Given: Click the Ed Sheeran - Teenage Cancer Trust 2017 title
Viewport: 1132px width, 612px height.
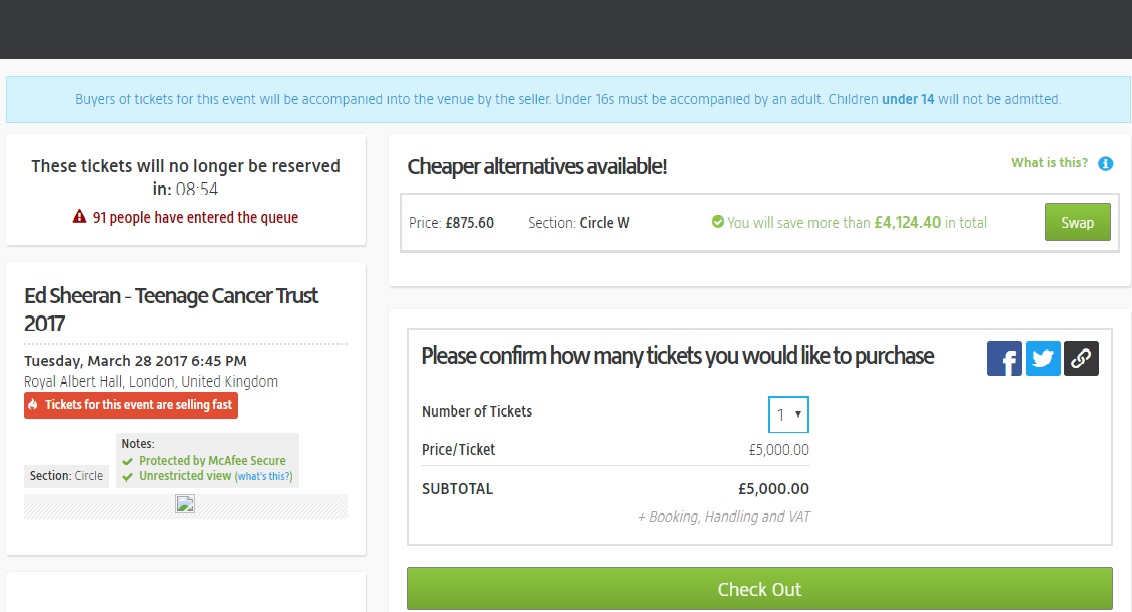Looking at the screenshot, I should tap(170, 309).
